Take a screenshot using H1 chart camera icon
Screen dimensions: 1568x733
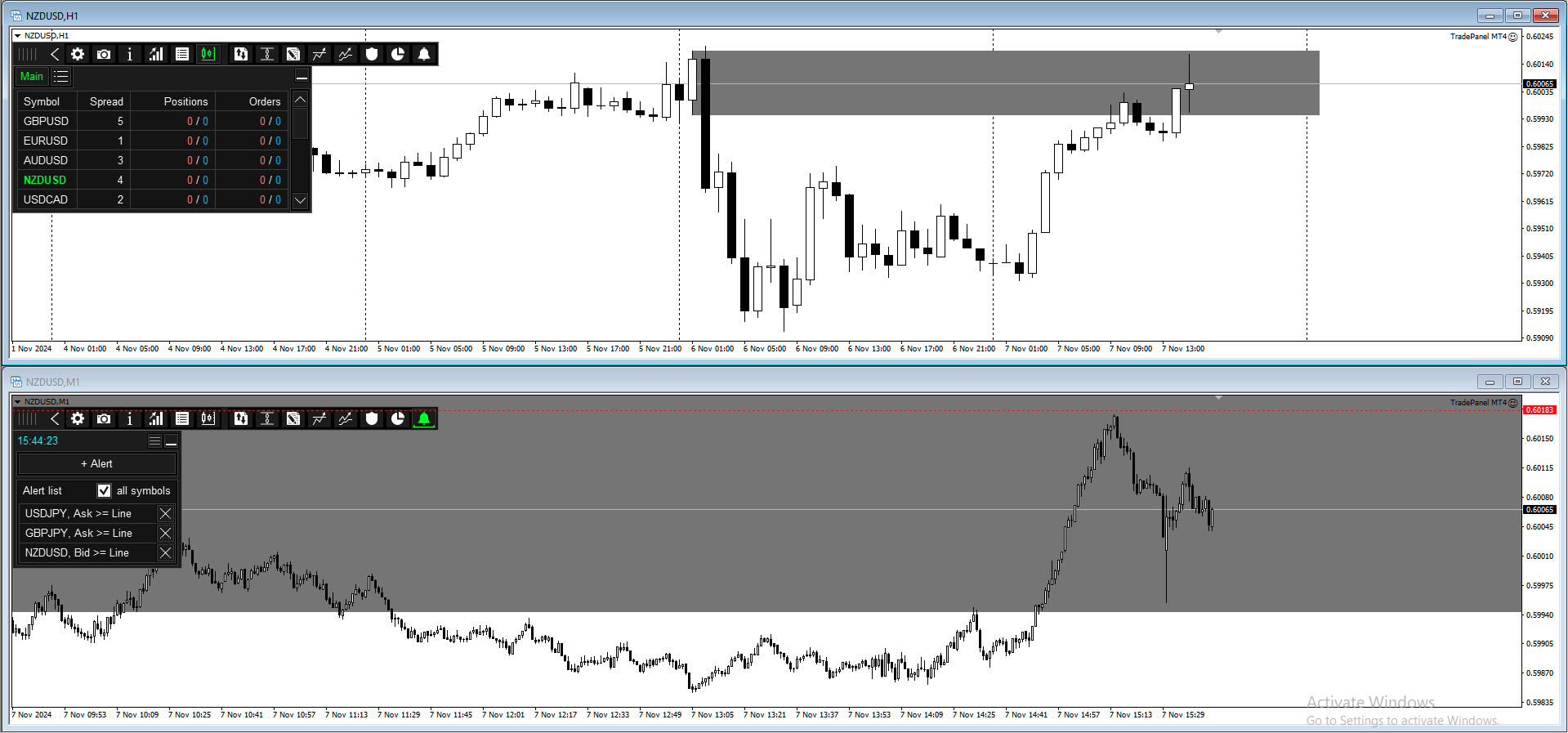[x=104, y=54]
